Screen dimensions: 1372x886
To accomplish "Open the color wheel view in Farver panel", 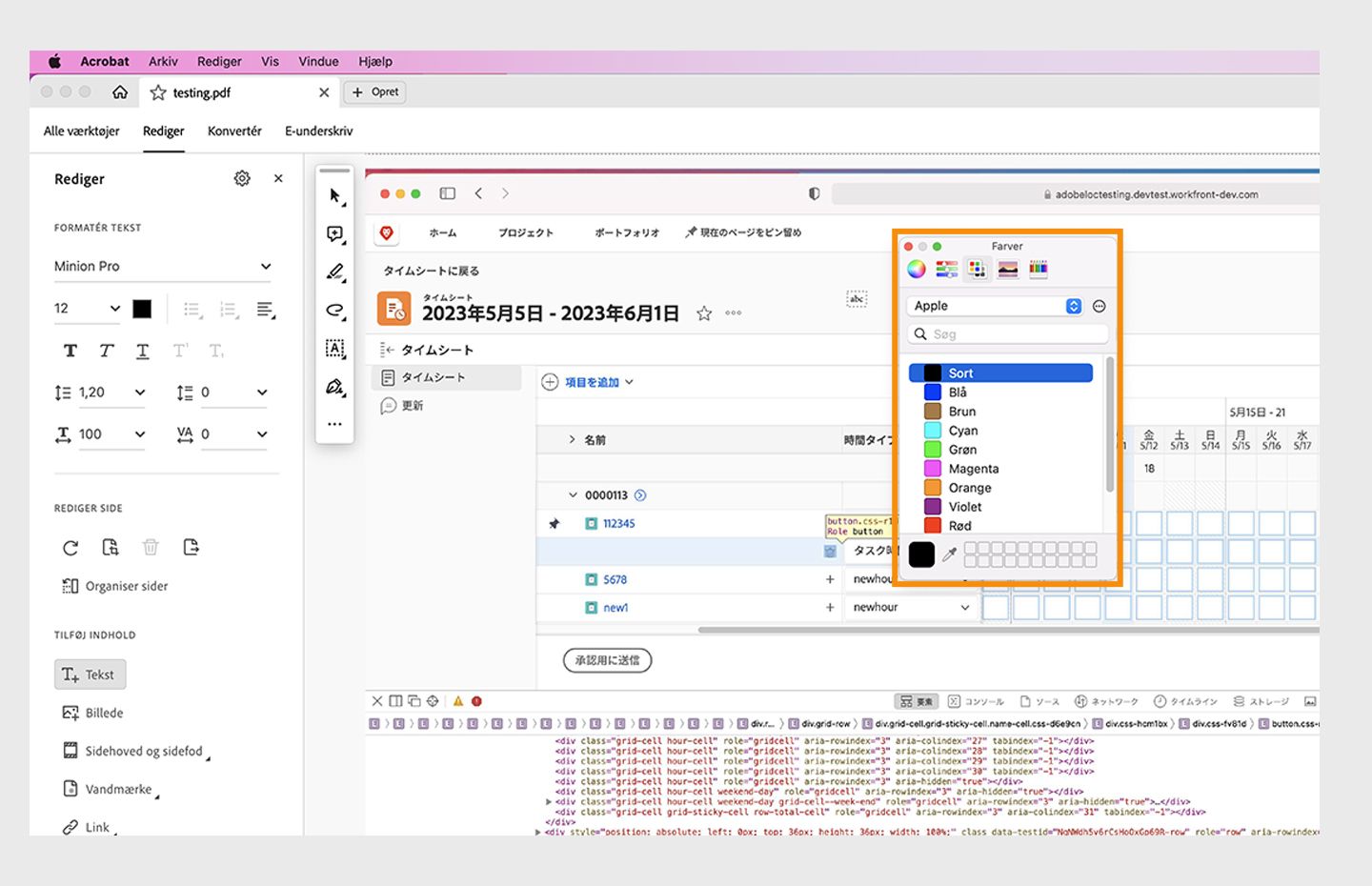I will click(x=915, y=269).
